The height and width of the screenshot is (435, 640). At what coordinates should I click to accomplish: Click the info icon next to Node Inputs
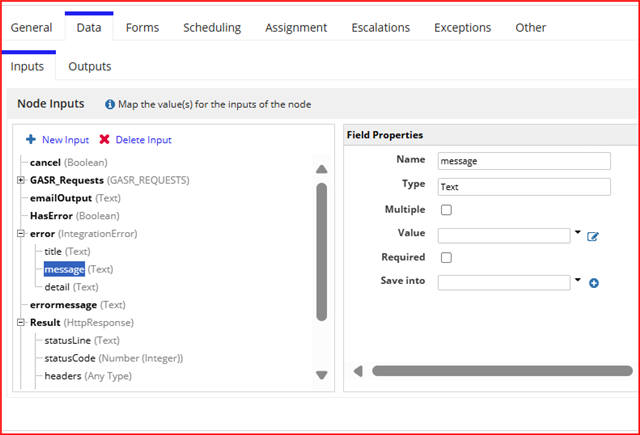click(x=110, y=104)
